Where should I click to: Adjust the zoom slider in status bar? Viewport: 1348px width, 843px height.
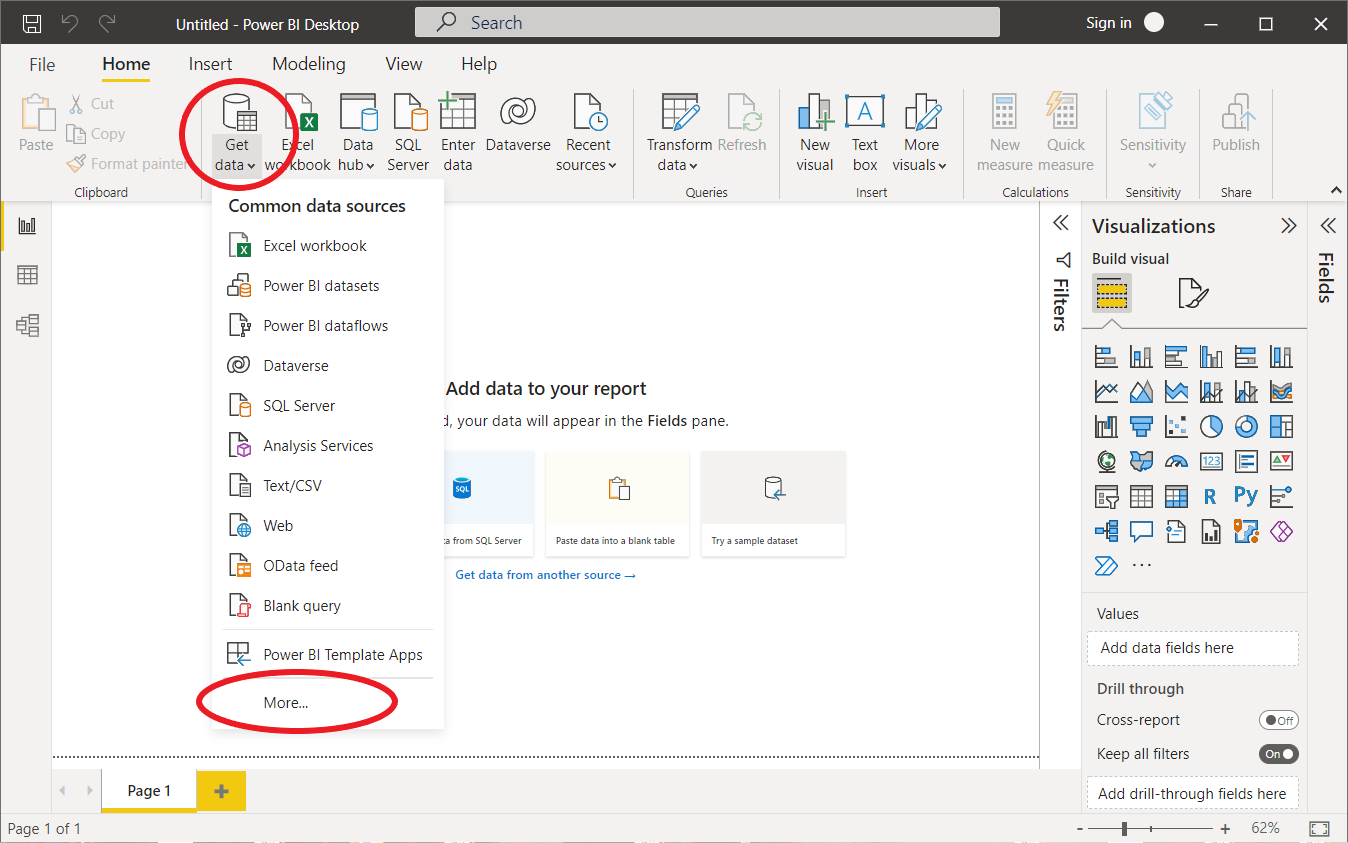click(x=1125, y=829)
